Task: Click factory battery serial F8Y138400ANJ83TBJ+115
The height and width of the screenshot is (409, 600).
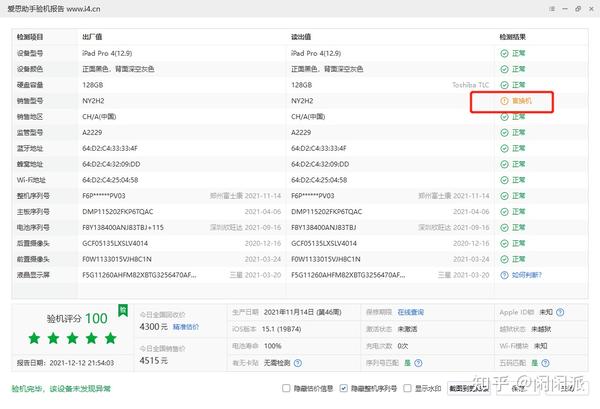Action: [123, 228]
